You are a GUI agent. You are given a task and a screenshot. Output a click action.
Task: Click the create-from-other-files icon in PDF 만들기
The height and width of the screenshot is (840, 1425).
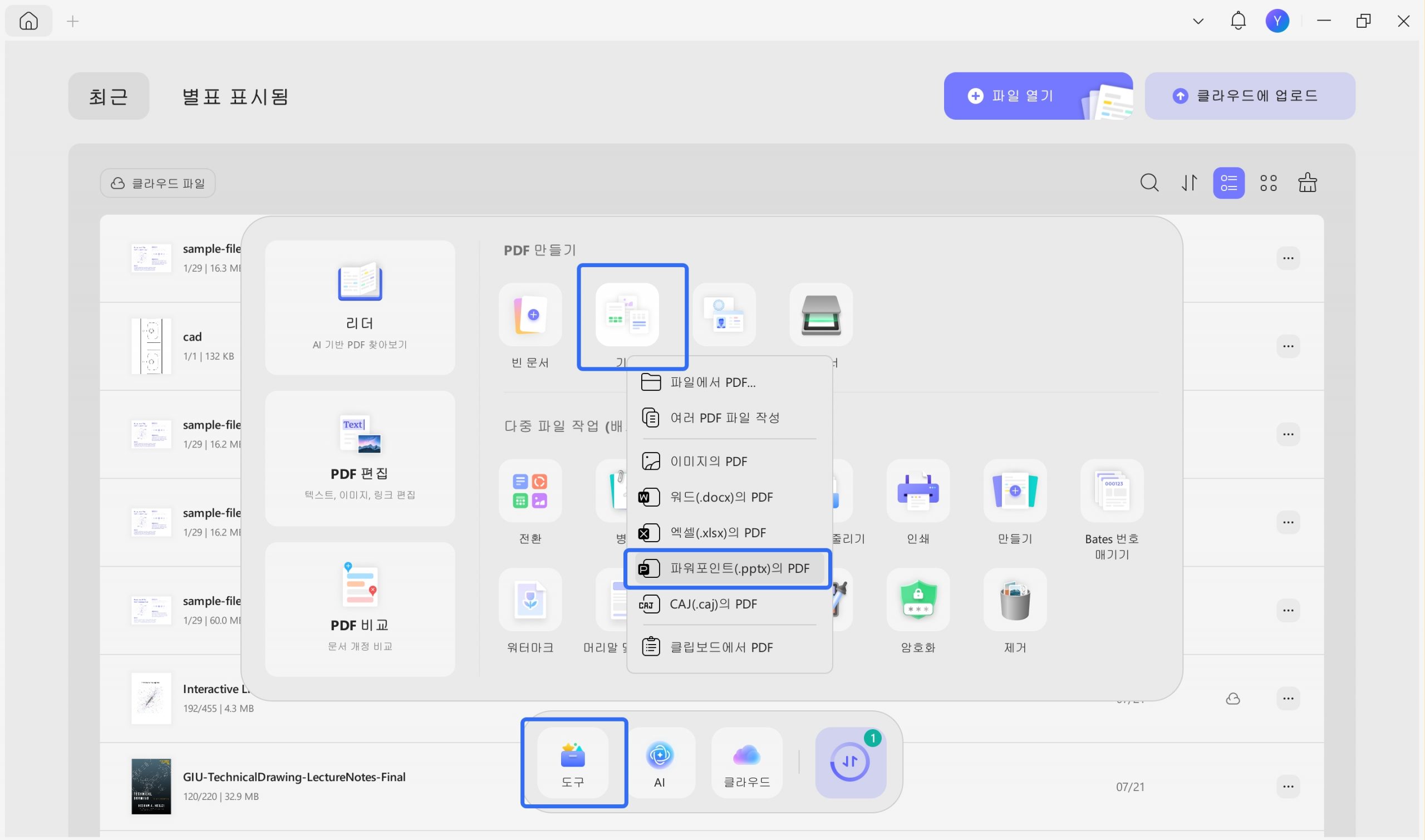pyautogui.click(x=627, y=315)
